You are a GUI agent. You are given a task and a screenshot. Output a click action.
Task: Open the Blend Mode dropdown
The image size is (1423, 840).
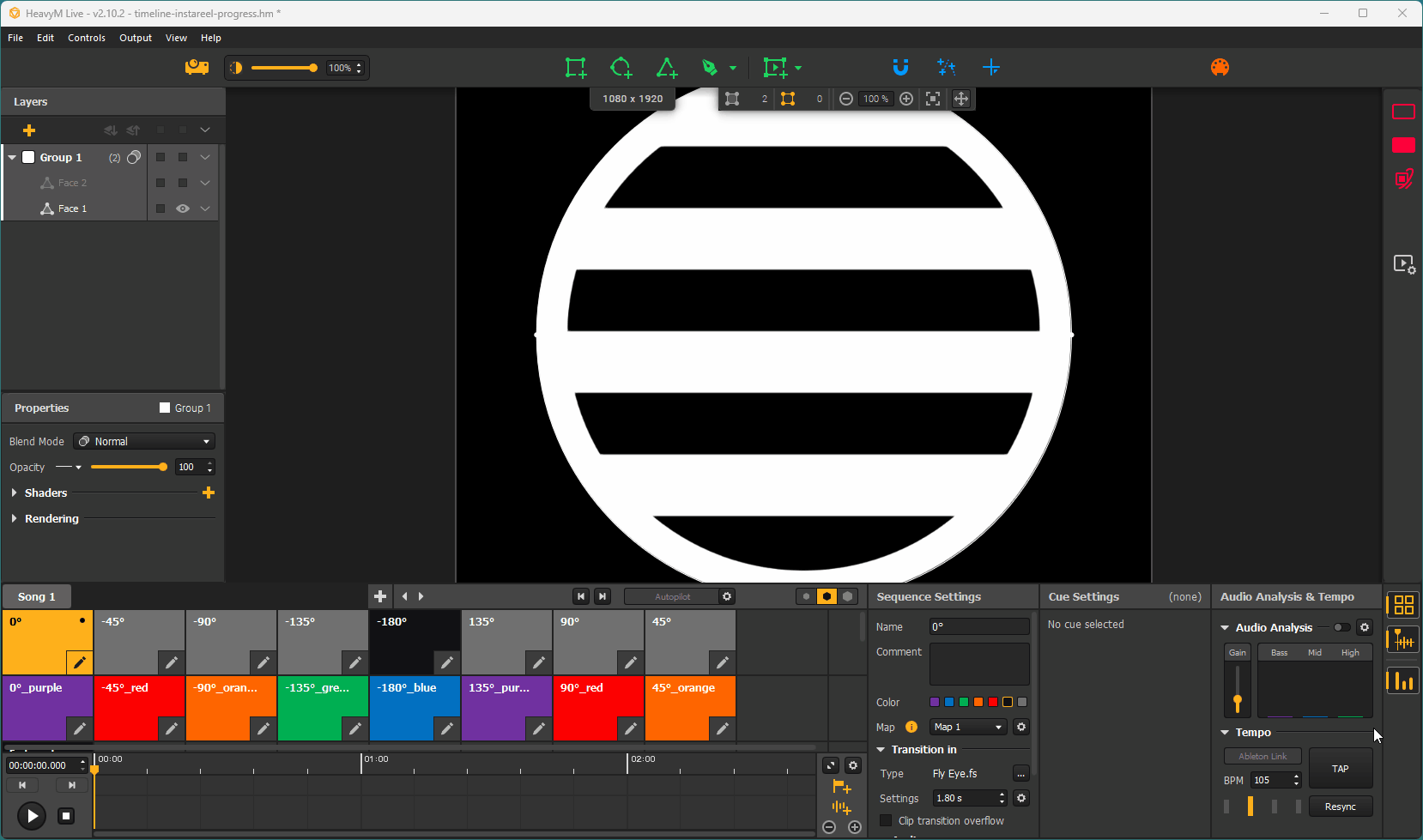143,440
